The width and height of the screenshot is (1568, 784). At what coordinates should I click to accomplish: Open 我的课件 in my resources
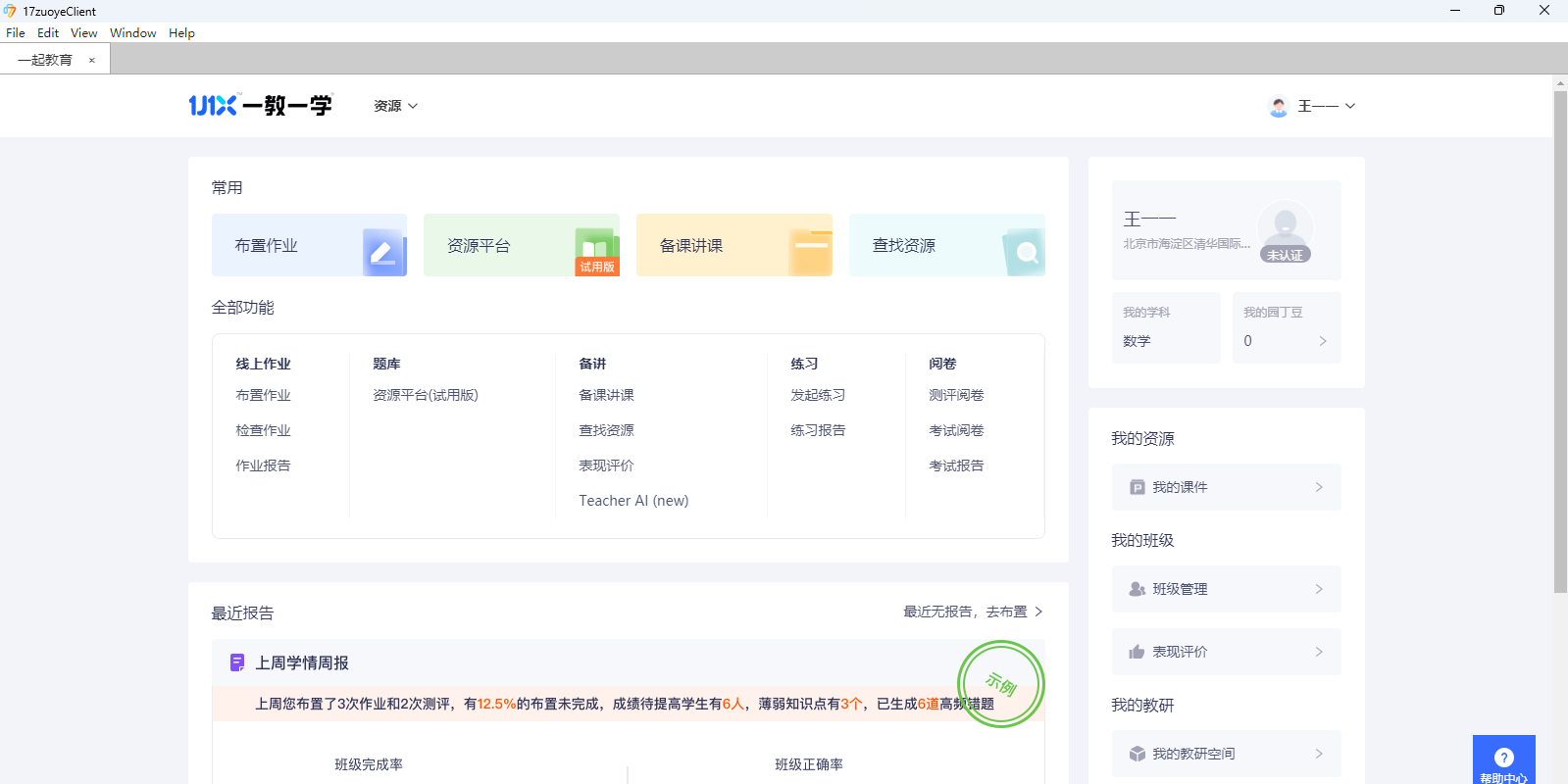1226,487
